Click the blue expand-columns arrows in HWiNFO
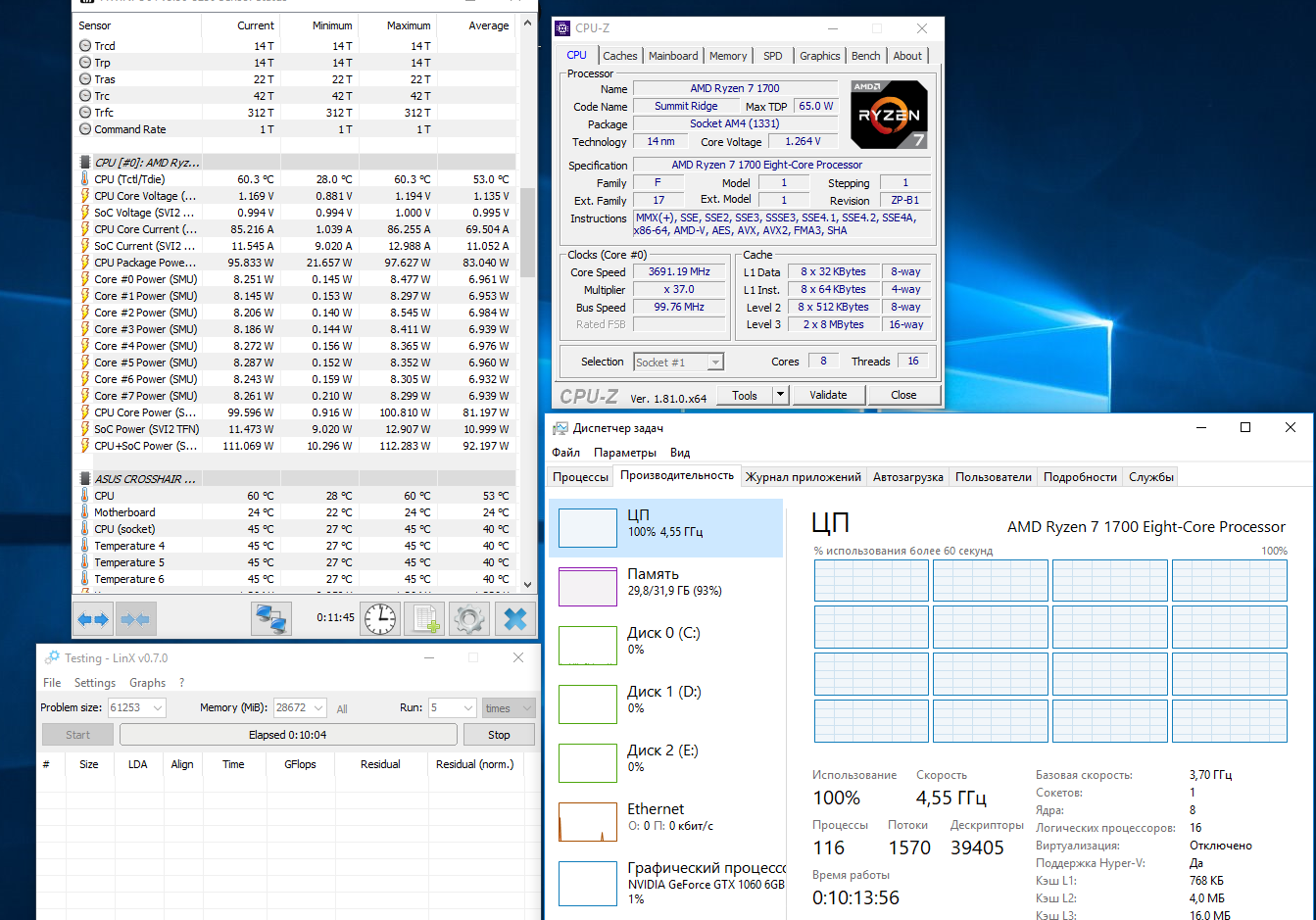 click(94, 618)
